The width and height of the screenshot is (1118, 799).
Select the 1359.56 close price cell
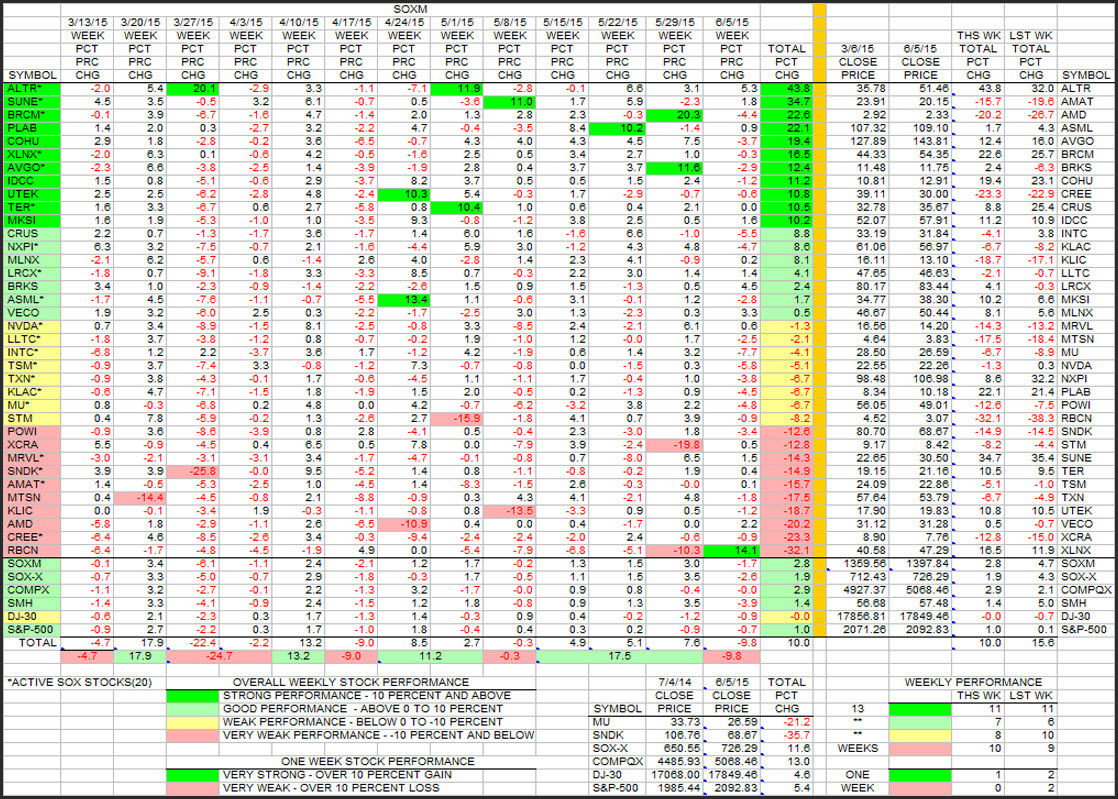[x=857, y=564]
